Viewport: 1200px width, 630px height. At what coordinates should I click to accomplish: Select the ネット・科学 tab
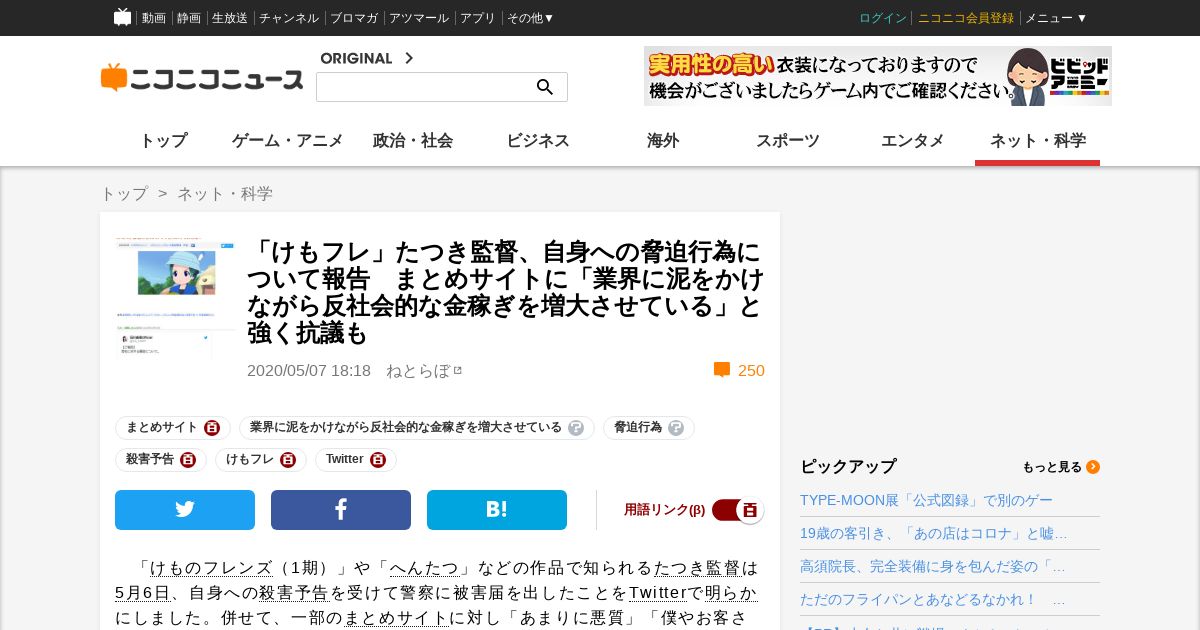1038,141
